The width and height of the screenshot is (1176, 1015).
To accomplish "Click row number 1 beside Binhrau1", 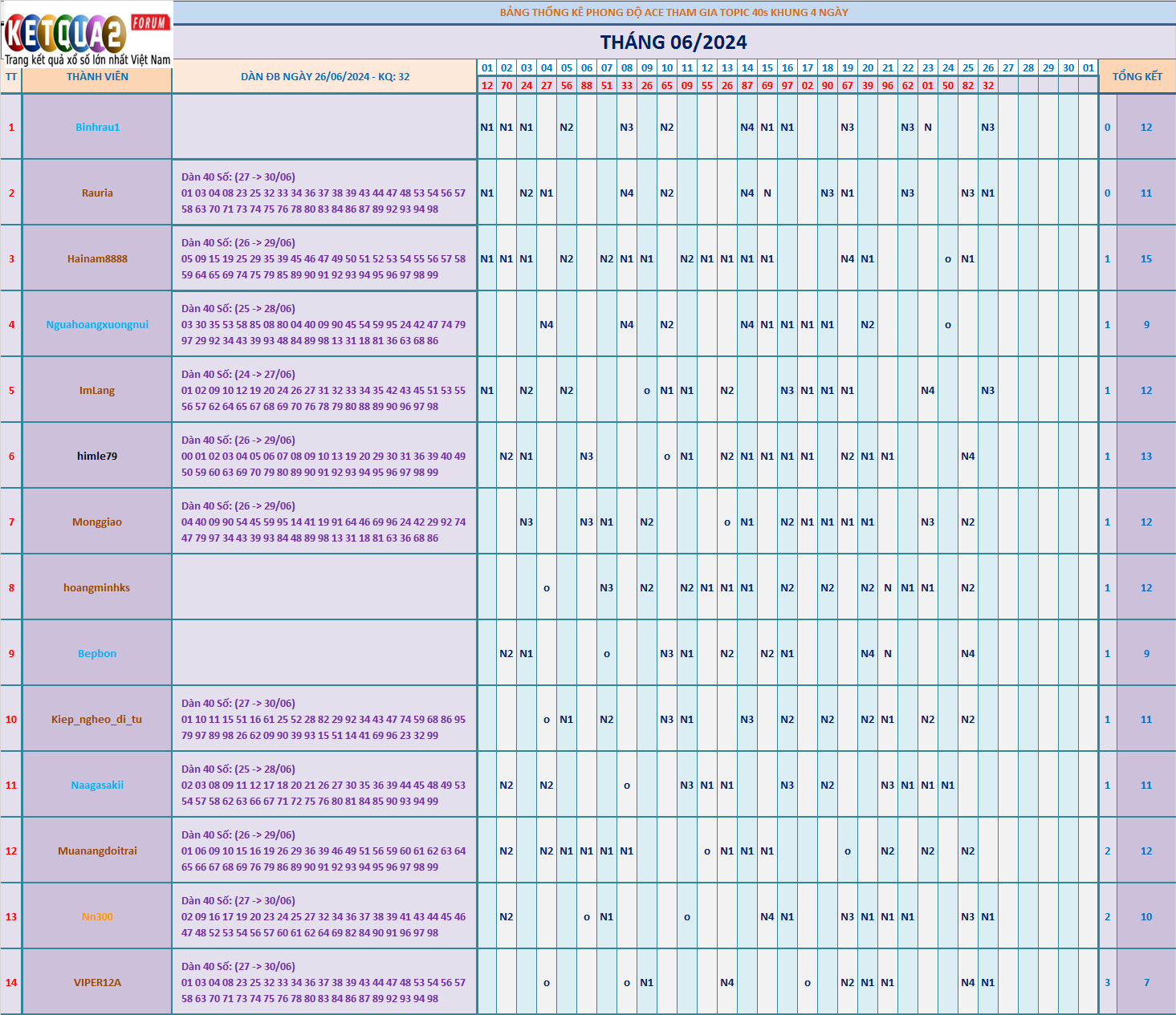I will click(x=11, y=127).
